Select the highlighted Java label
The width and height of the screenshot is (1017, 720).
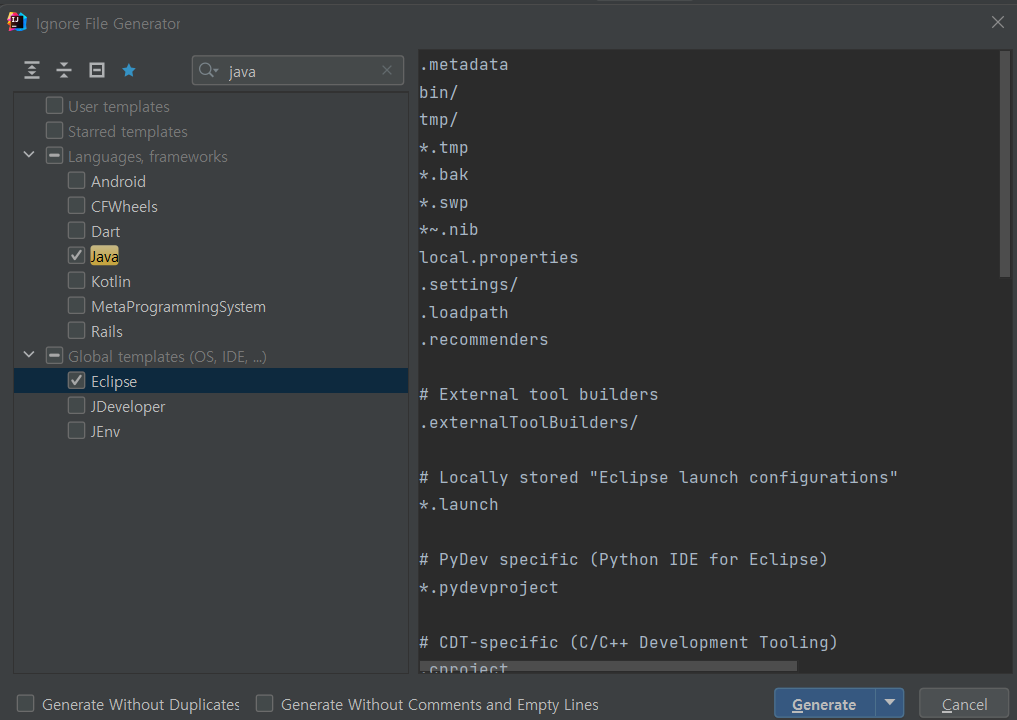pos(104,256)
